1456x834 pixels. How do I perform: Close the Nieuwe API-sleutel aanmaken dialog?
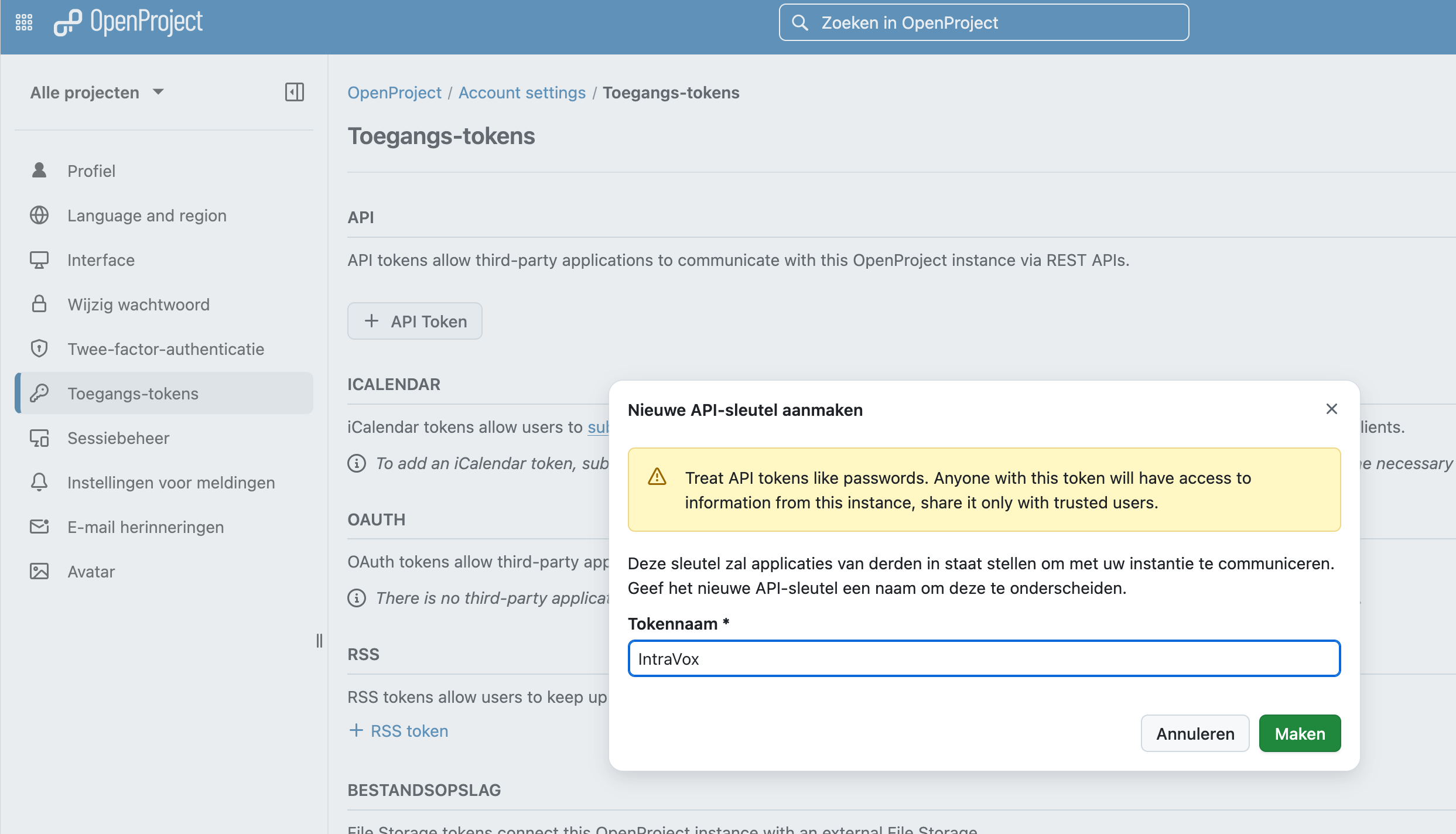pos(1332,409)
